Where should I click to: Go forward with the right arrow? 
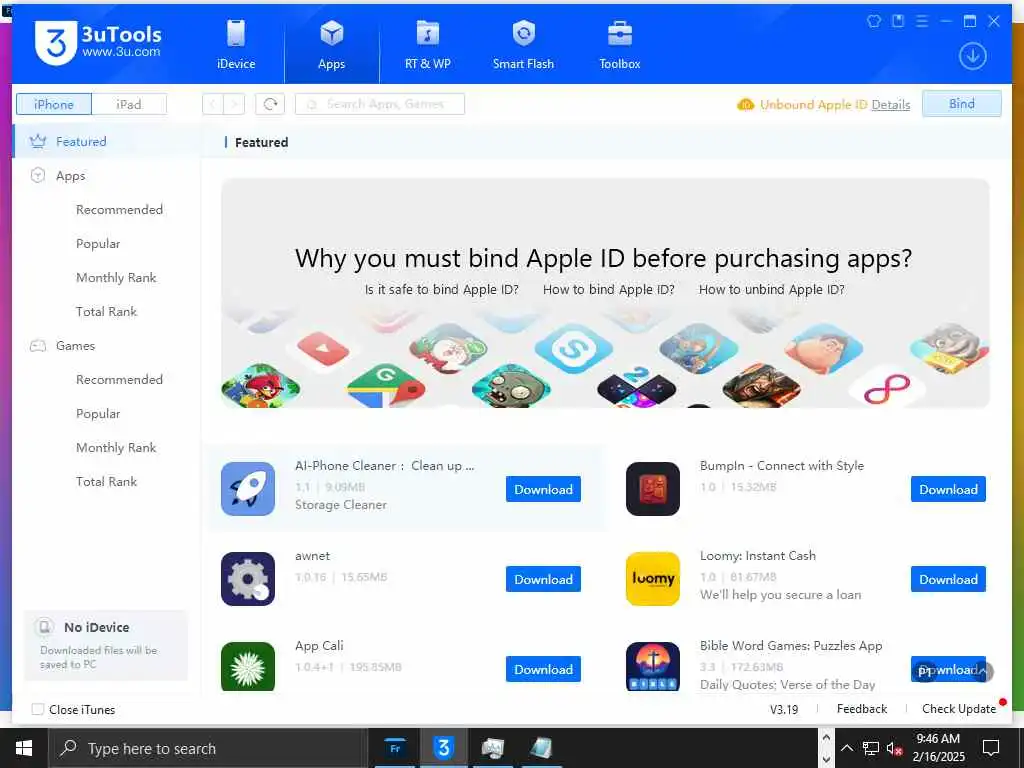point(234,104)
